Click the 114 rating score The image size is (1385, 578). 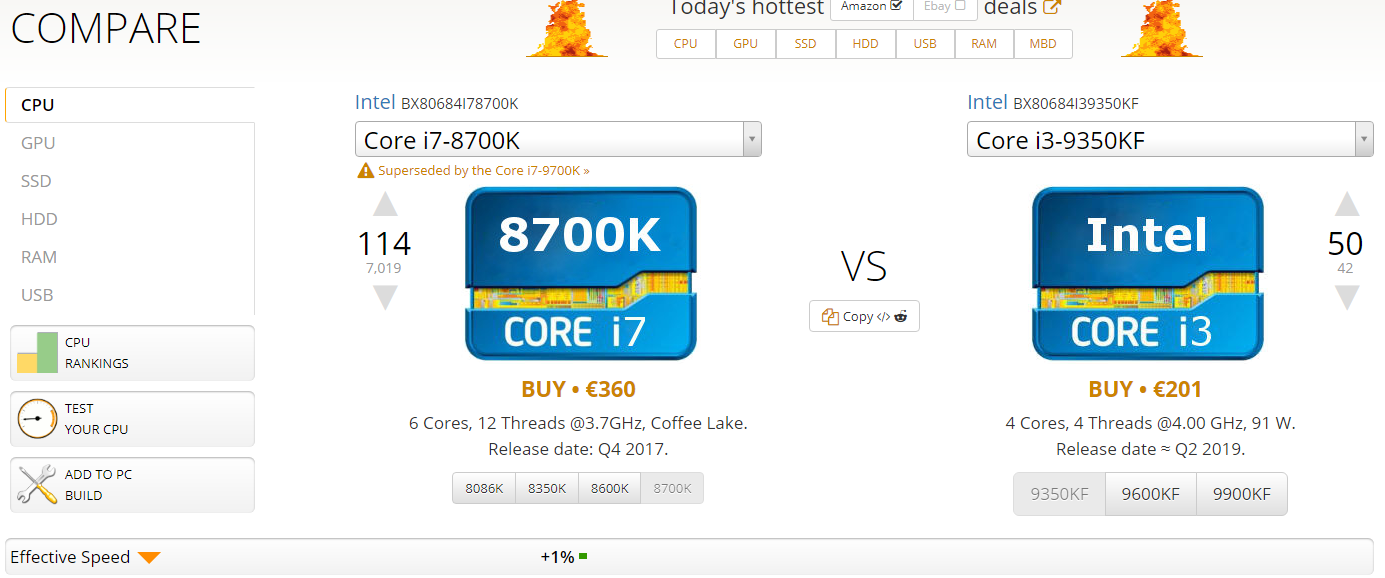click(x=385, y=243)
